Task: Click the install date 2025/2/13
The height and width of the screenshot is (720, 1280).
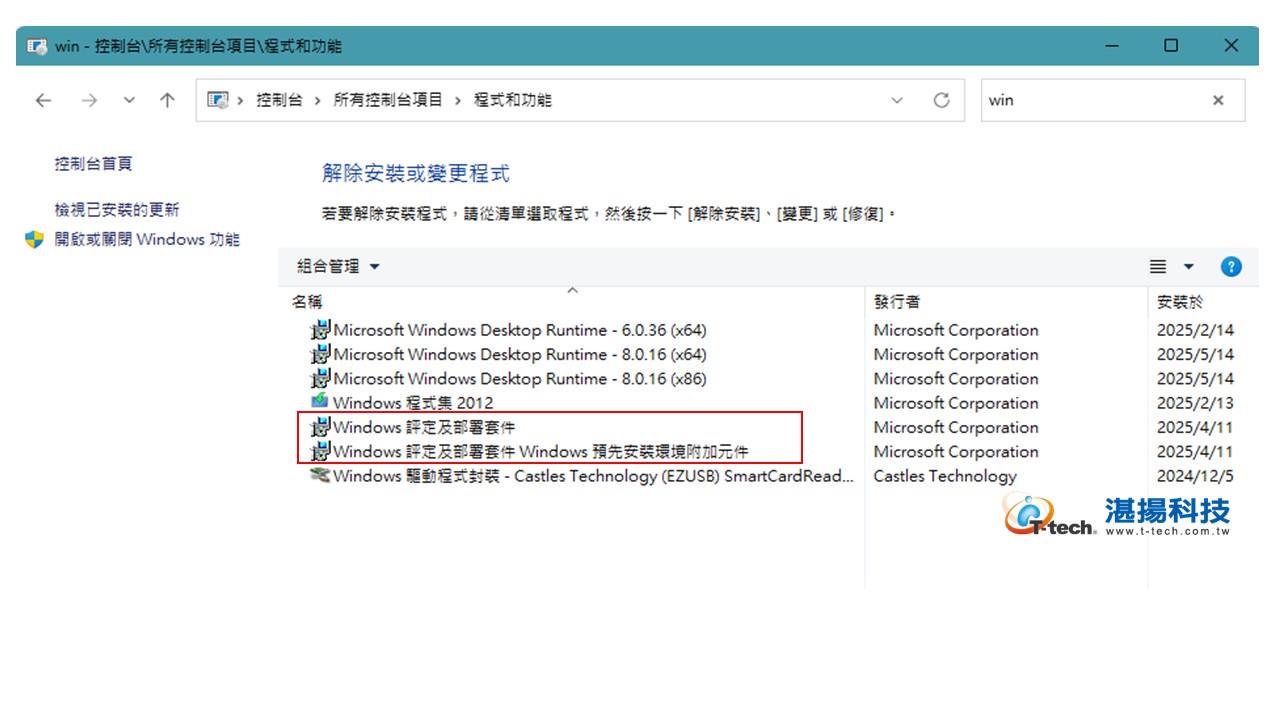Action: click(x=1195, y=403)
